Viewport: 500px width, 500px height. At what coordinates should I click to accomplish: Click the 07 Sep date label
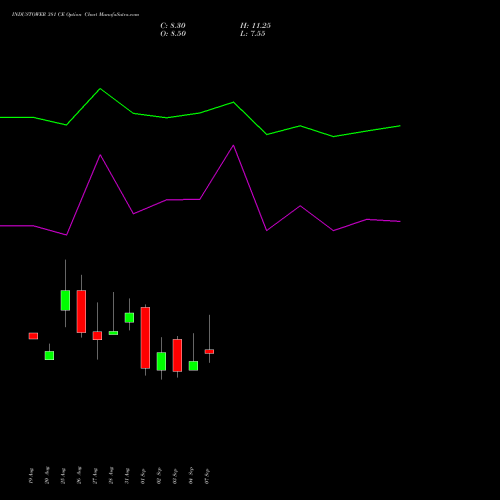click(x=207, y=476)
